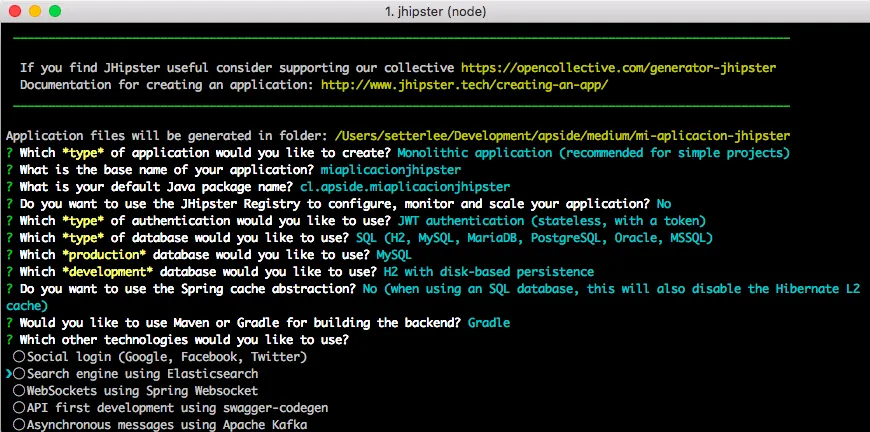Click the 'miaplicacionjhipster' base name answer
870x432 pixels.
click(391, 170)
